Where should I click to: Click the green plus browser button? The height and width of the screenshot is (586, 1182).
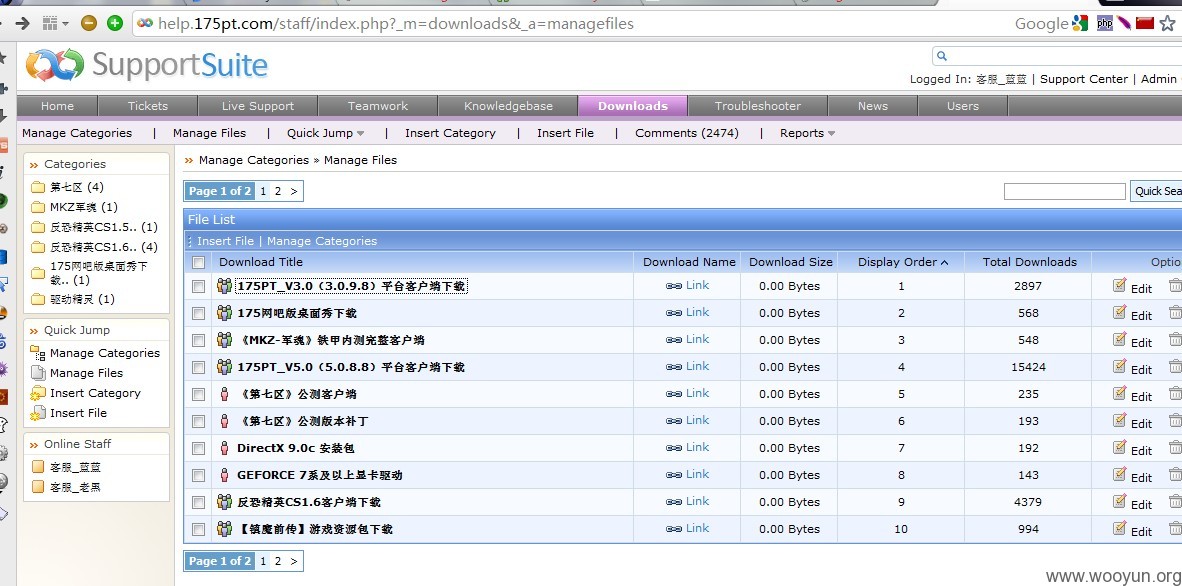tap(115, 23)
